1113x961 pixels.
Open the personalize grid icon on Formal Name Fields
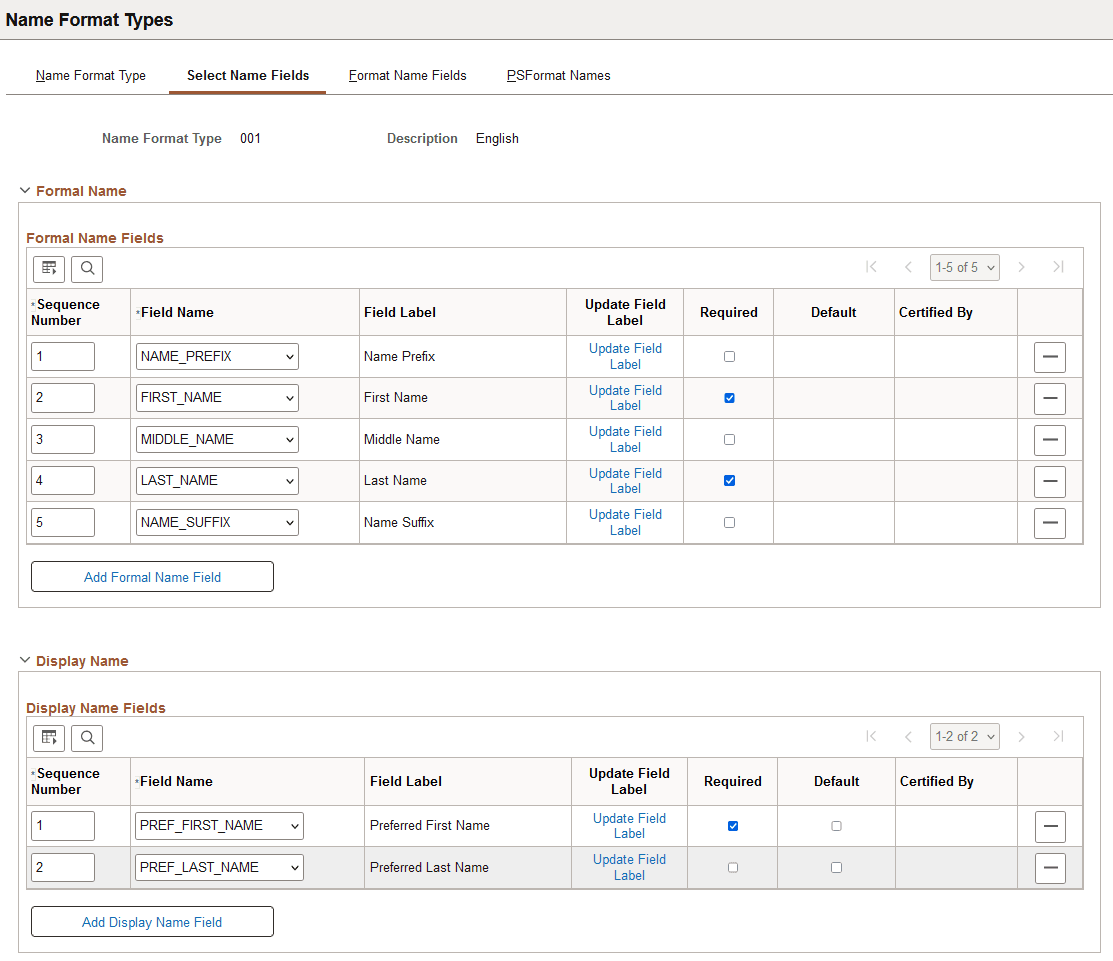(x=48, y=268)
